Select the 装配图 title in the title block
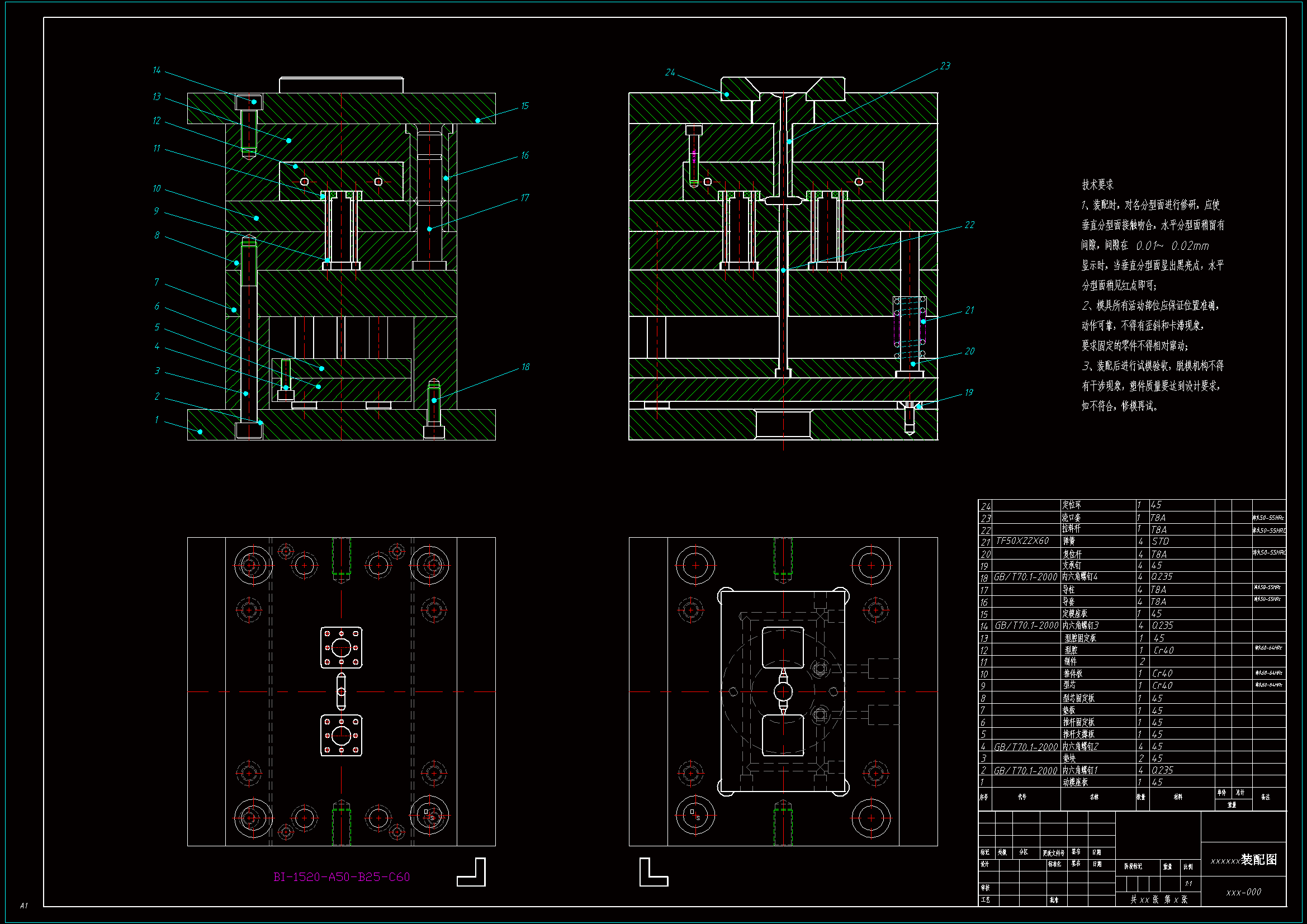Image resolution: width=1307 pixels, height=924 pixels. point(1258,860)
